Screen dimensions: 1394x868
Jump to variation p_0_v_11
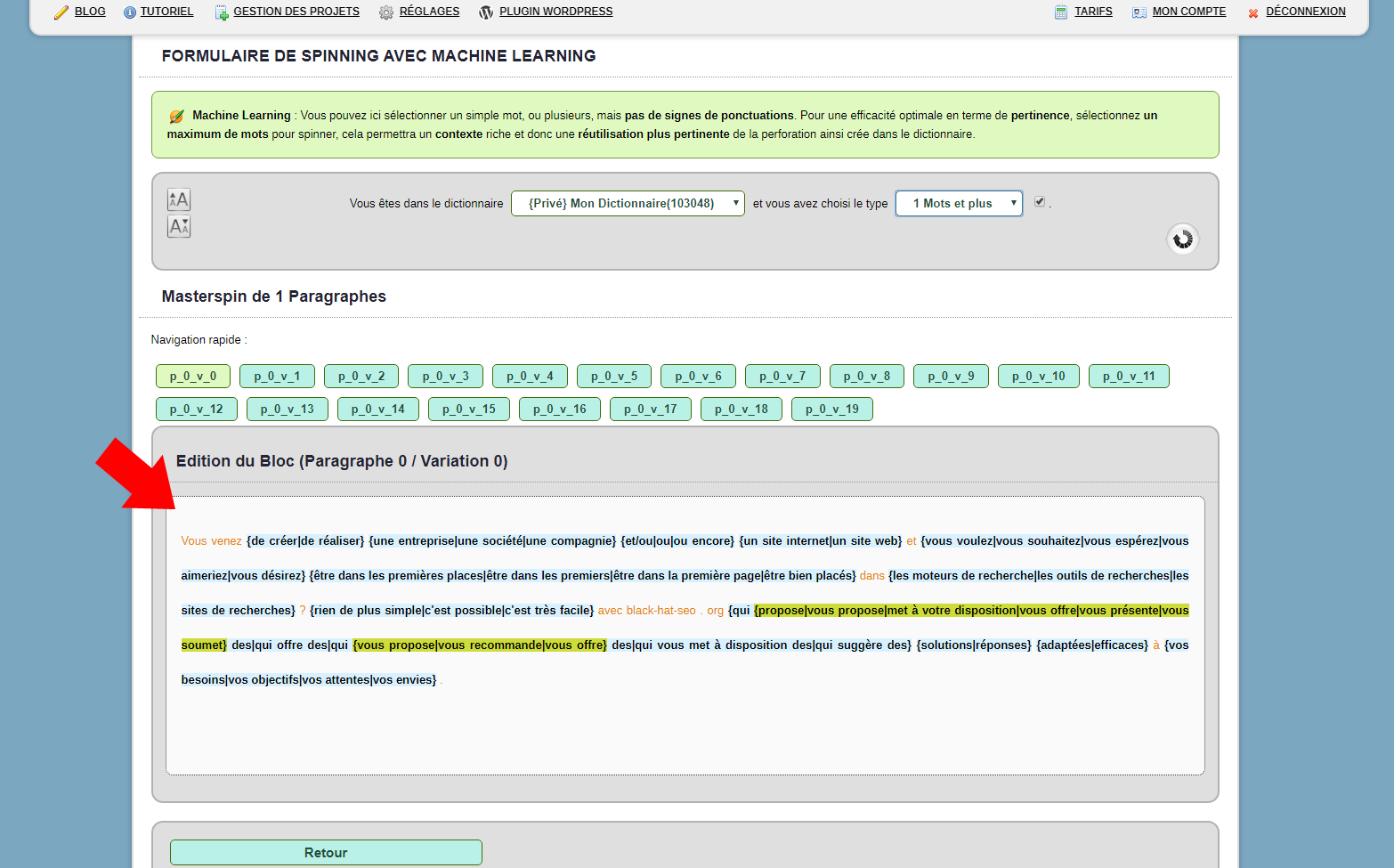pos(1129,377)
